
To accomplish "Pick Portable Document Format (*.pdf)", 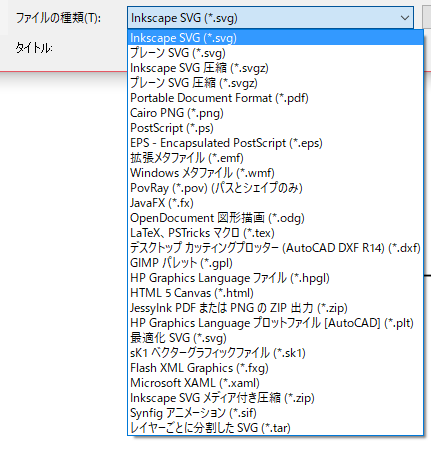I will [275, 98].
